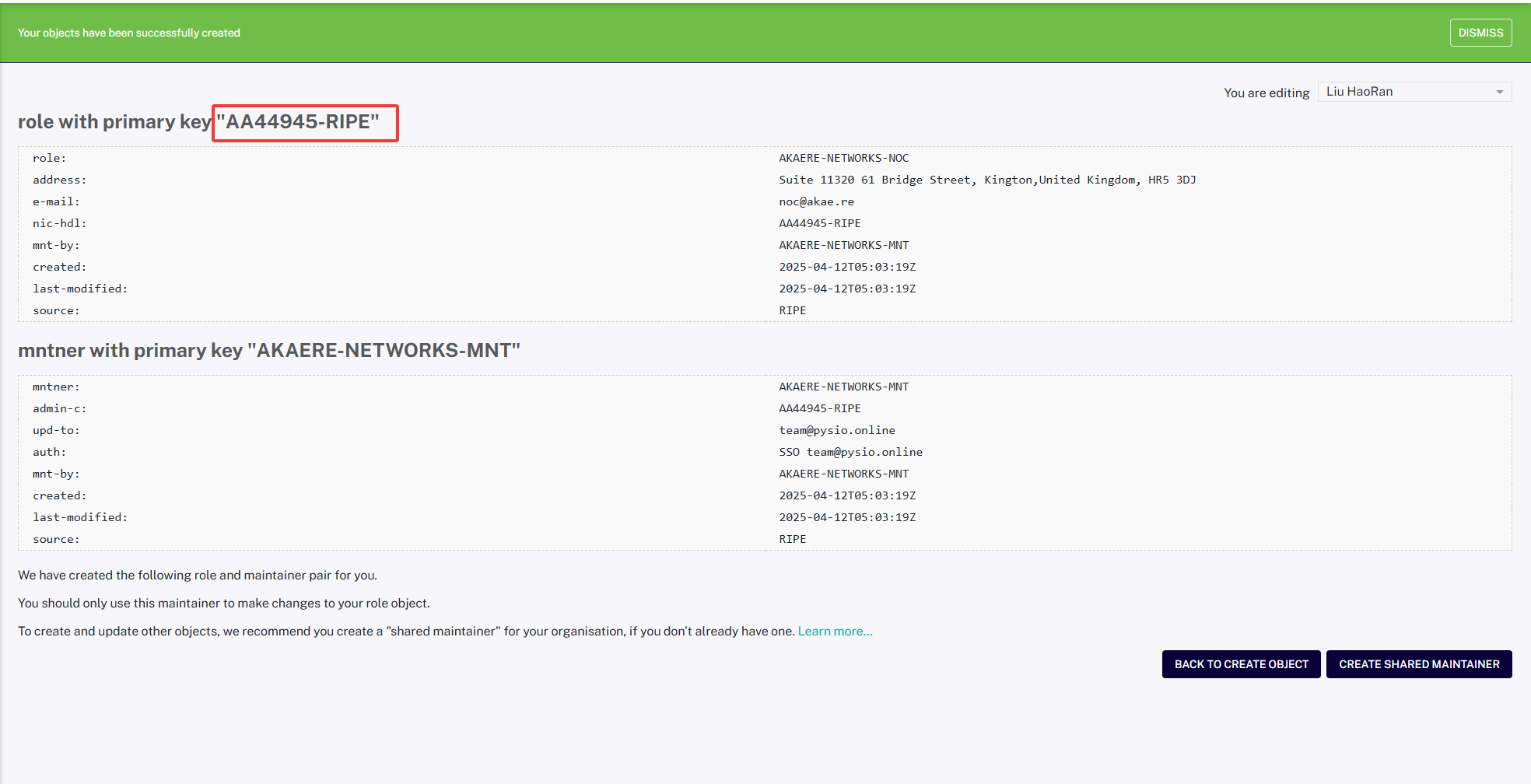
Task: Click the admin-c value AA44945-RIPE
Action: (819, 408)
